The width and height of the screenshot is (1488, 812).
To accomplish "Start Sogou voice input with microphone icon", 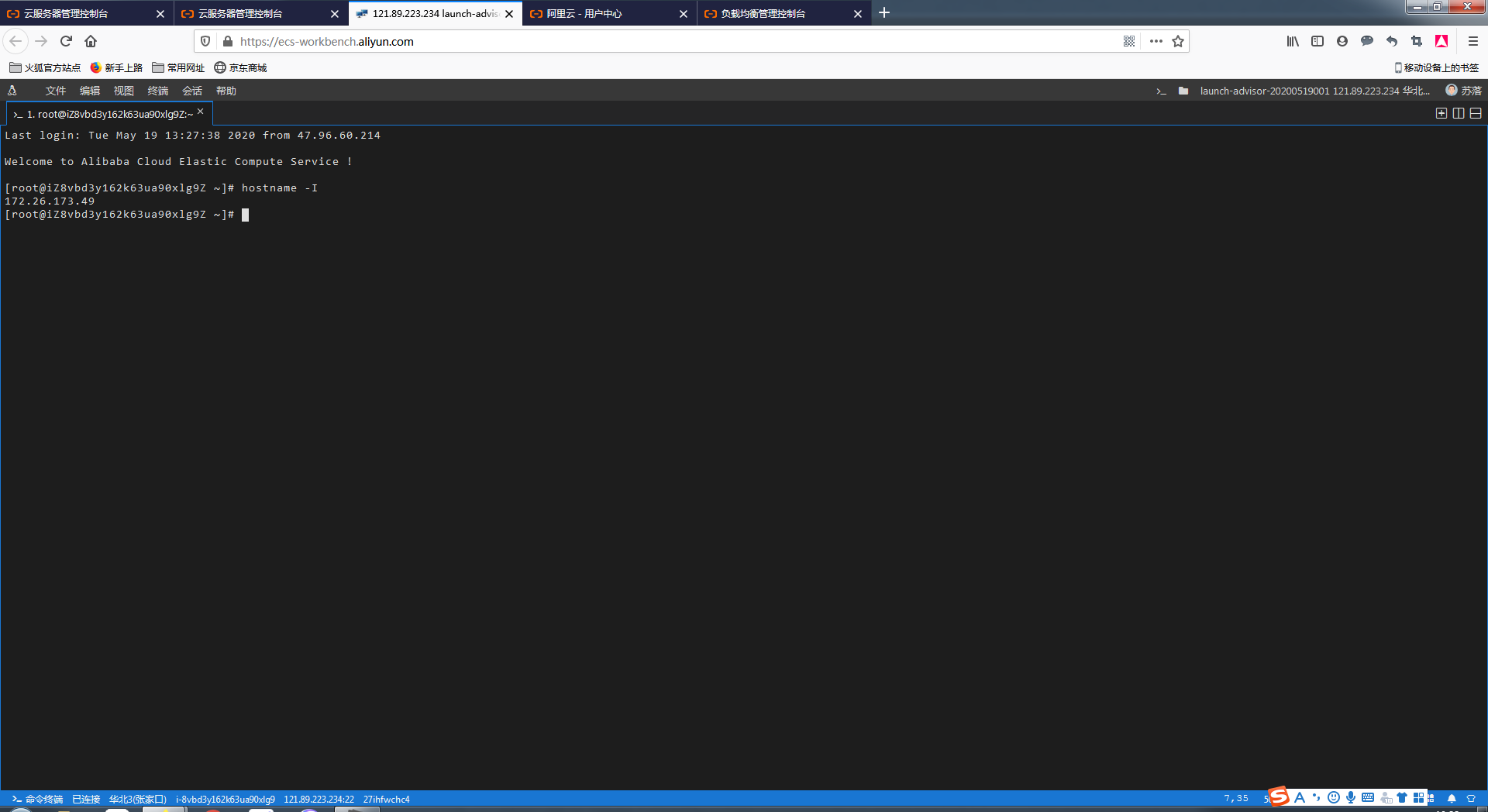I will [x=1352, y=797].
